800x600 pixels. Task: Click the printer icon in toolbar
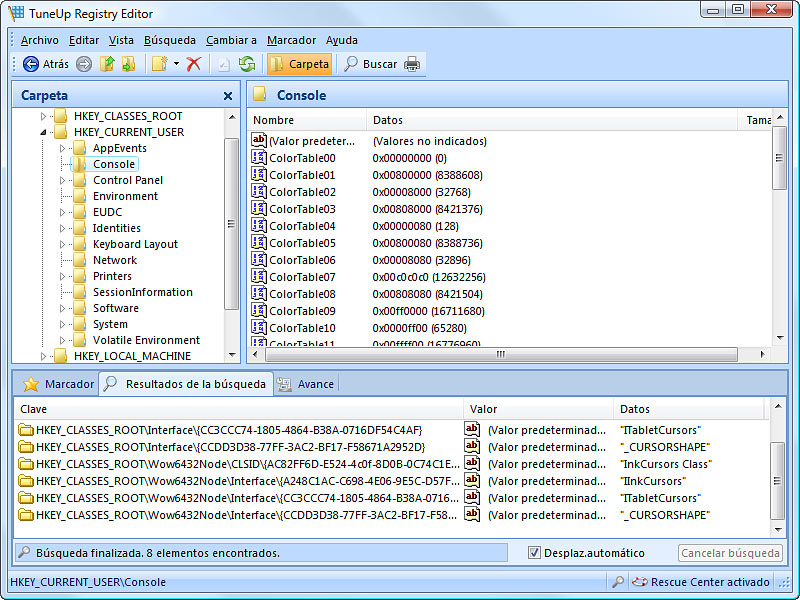click(x=412, y=64)
